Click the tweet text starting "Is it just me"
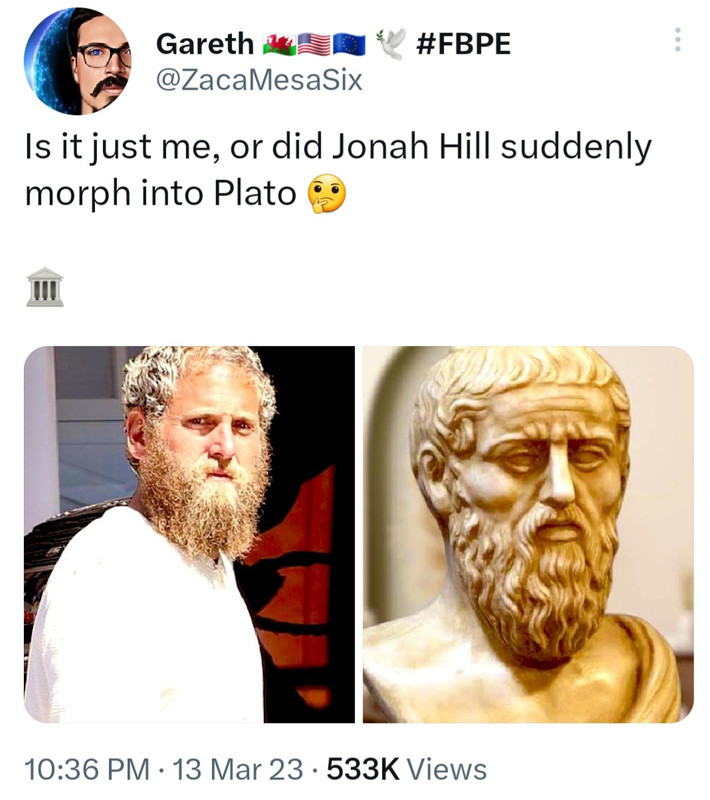This screenshot has width=710, height=800. [339, 172]
